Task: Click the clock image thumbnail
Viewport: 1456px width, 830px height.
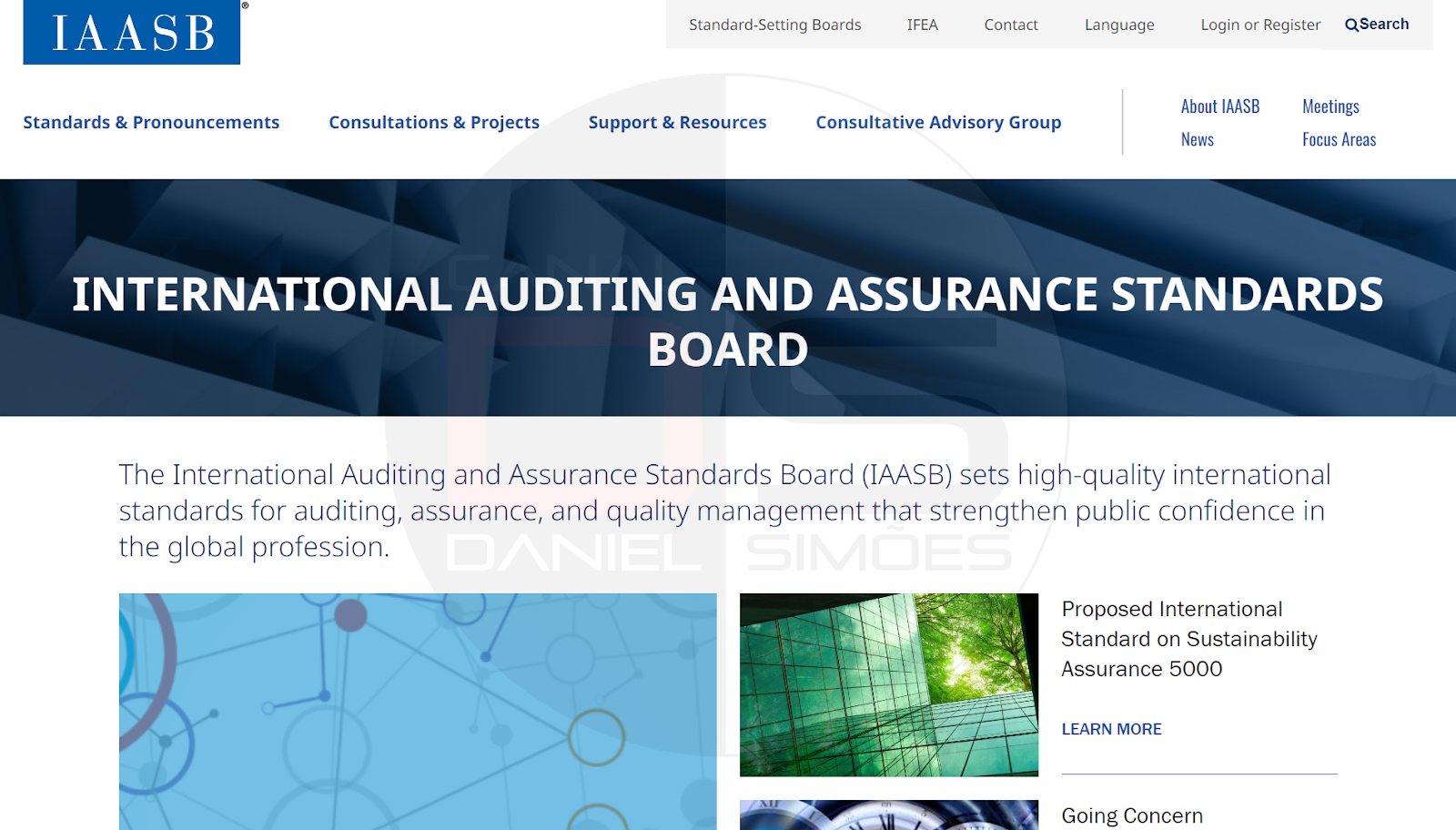Action: [889, 815]
